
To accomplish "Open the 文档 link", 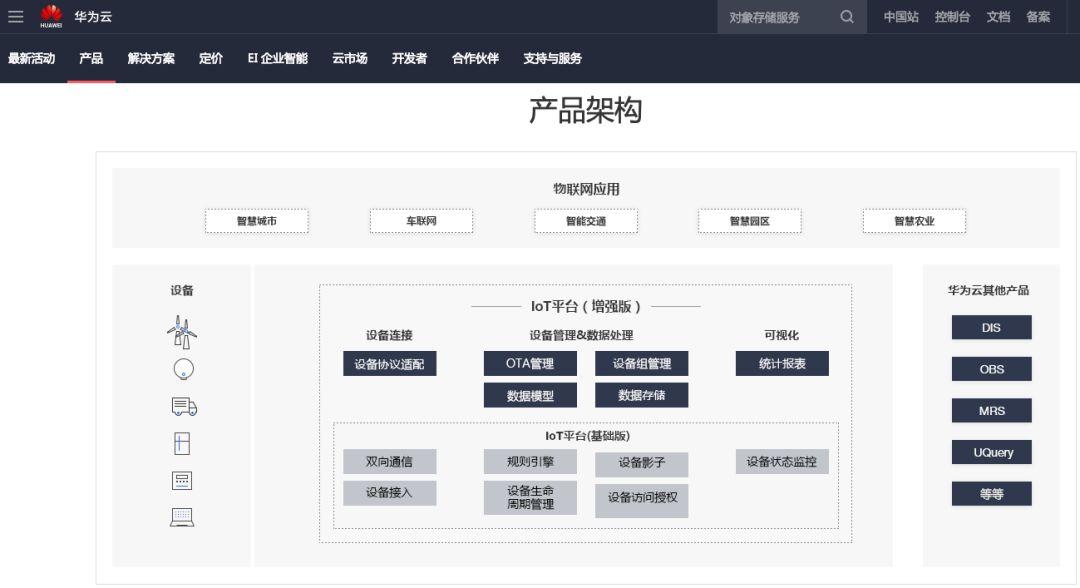I will click(x=998, y=17).
